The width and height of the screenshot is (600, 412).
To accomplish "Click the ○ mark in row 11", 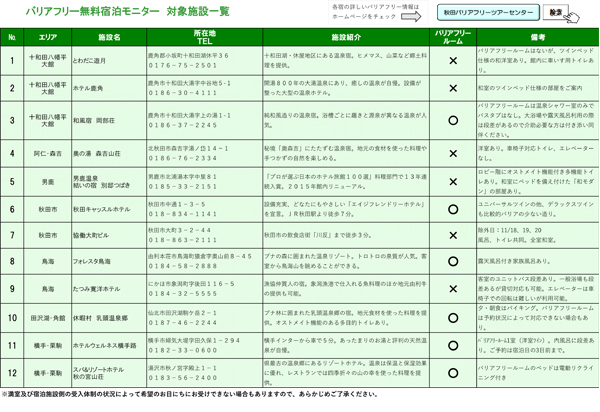I will [453, 345].
